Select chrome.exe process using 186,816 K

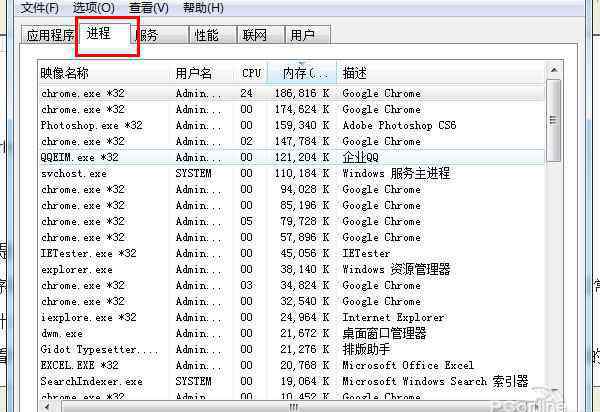click(x=292, y=93)
